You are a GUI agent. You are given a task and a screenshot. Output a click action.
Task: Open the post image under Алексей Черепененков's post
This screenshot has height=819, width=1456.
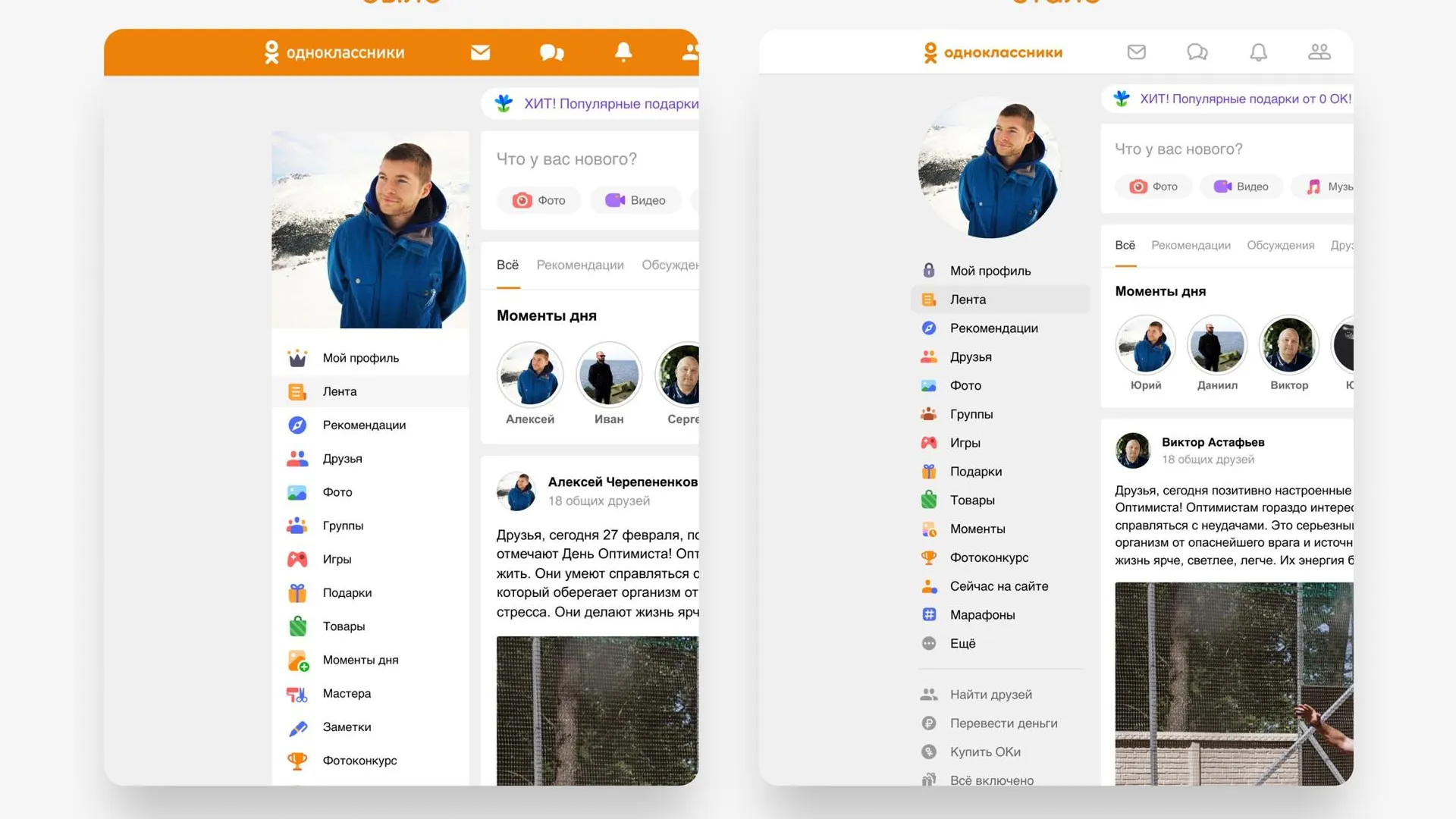(598, 711)
